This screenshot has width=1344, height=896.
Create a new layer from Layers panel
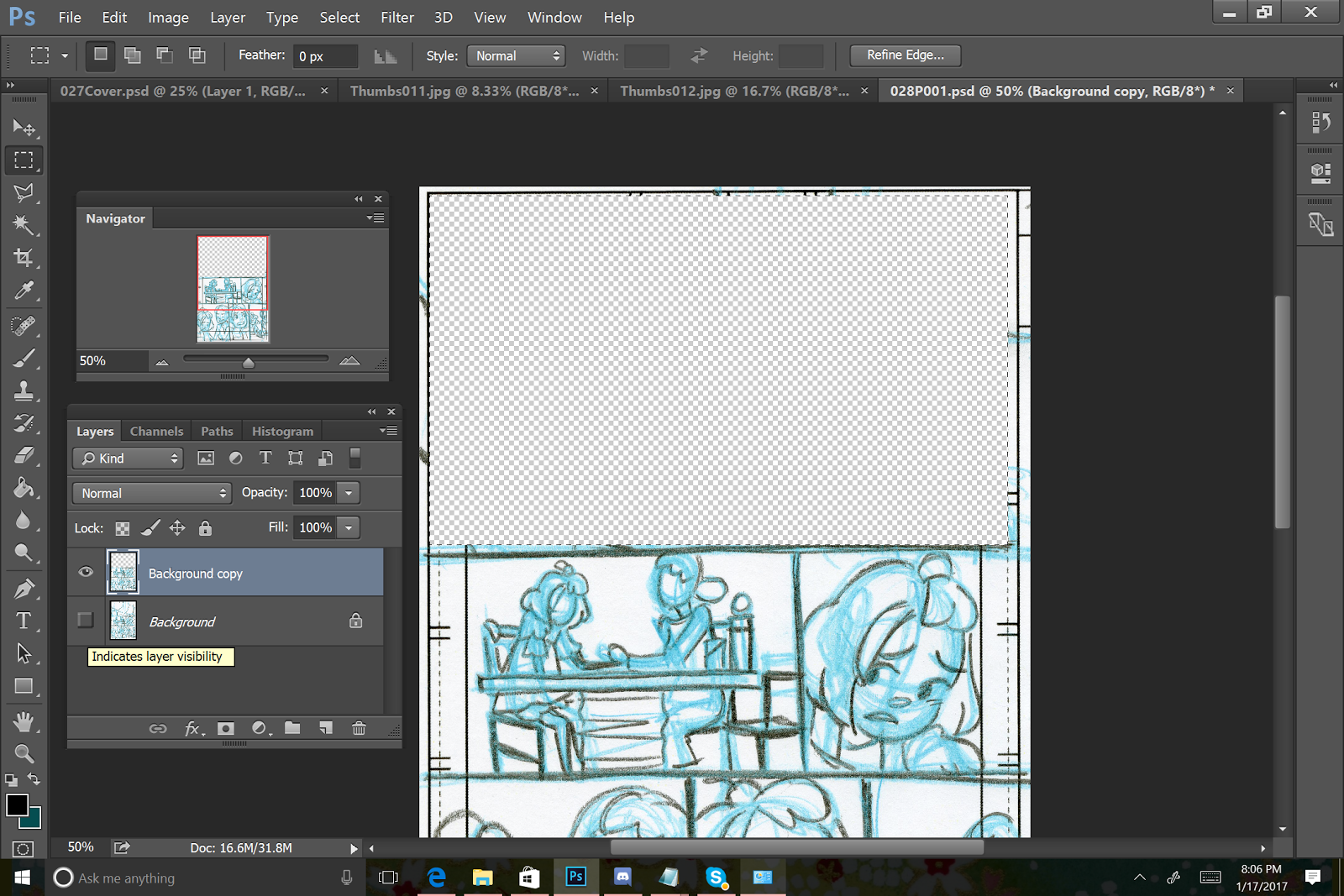pos(326,728)
